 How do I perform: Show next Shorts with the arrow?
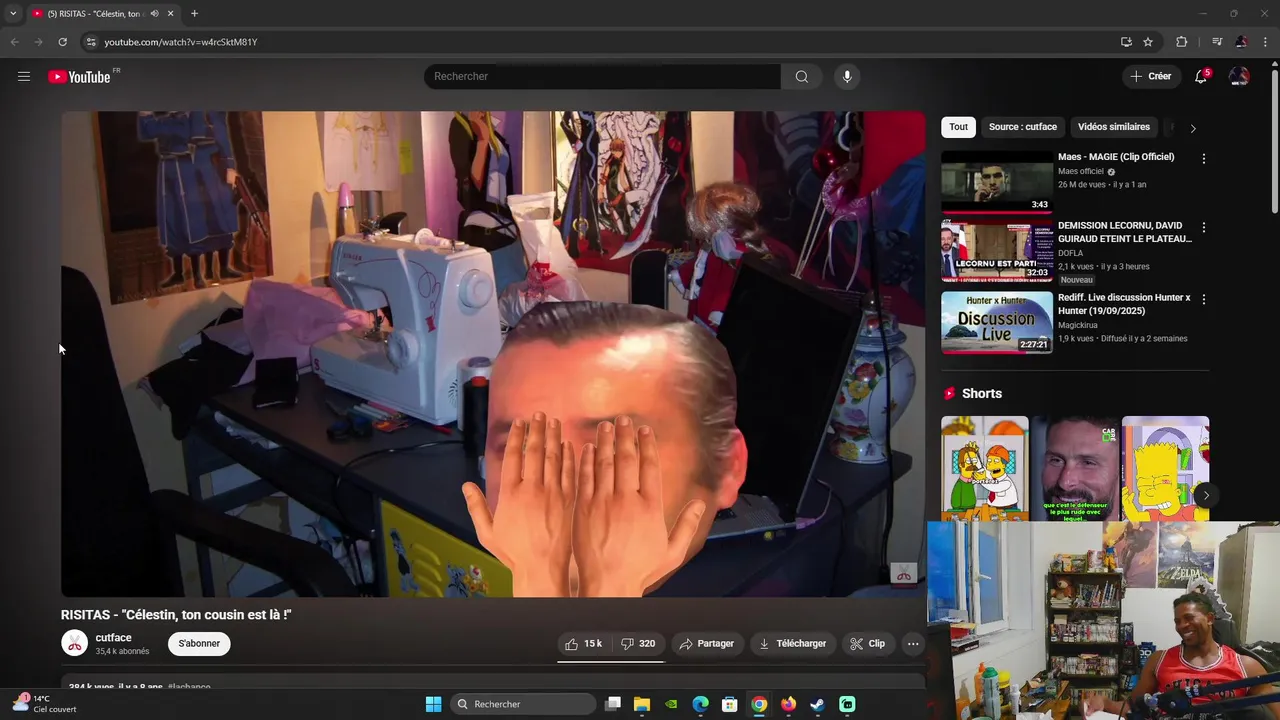click(1206, 495)
